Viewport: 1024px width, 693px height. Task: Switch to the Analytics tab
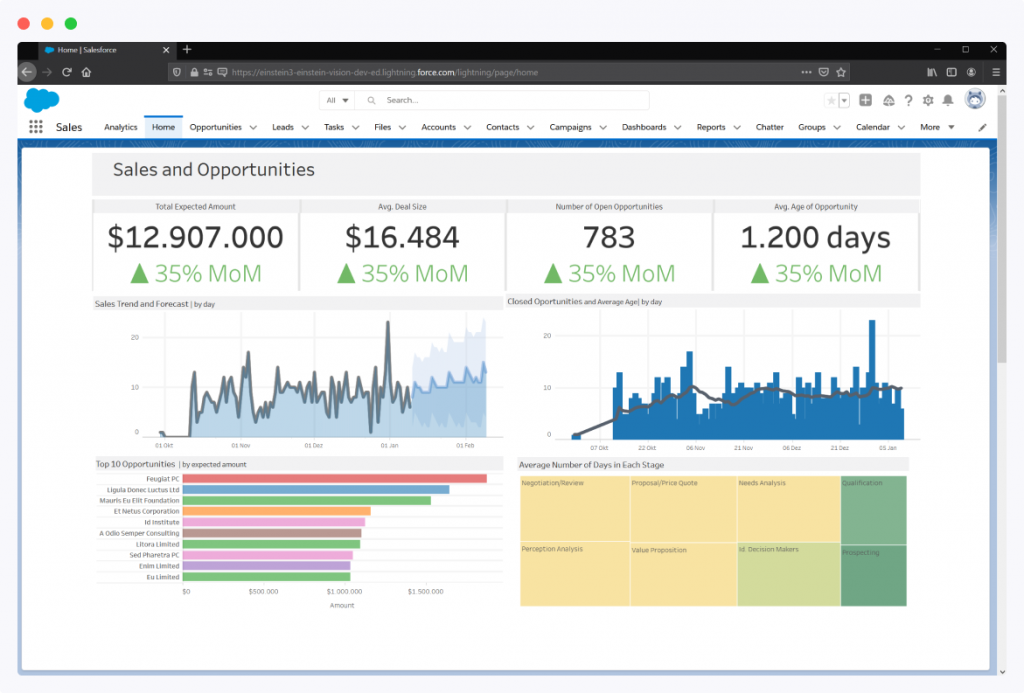pos(120,127)
